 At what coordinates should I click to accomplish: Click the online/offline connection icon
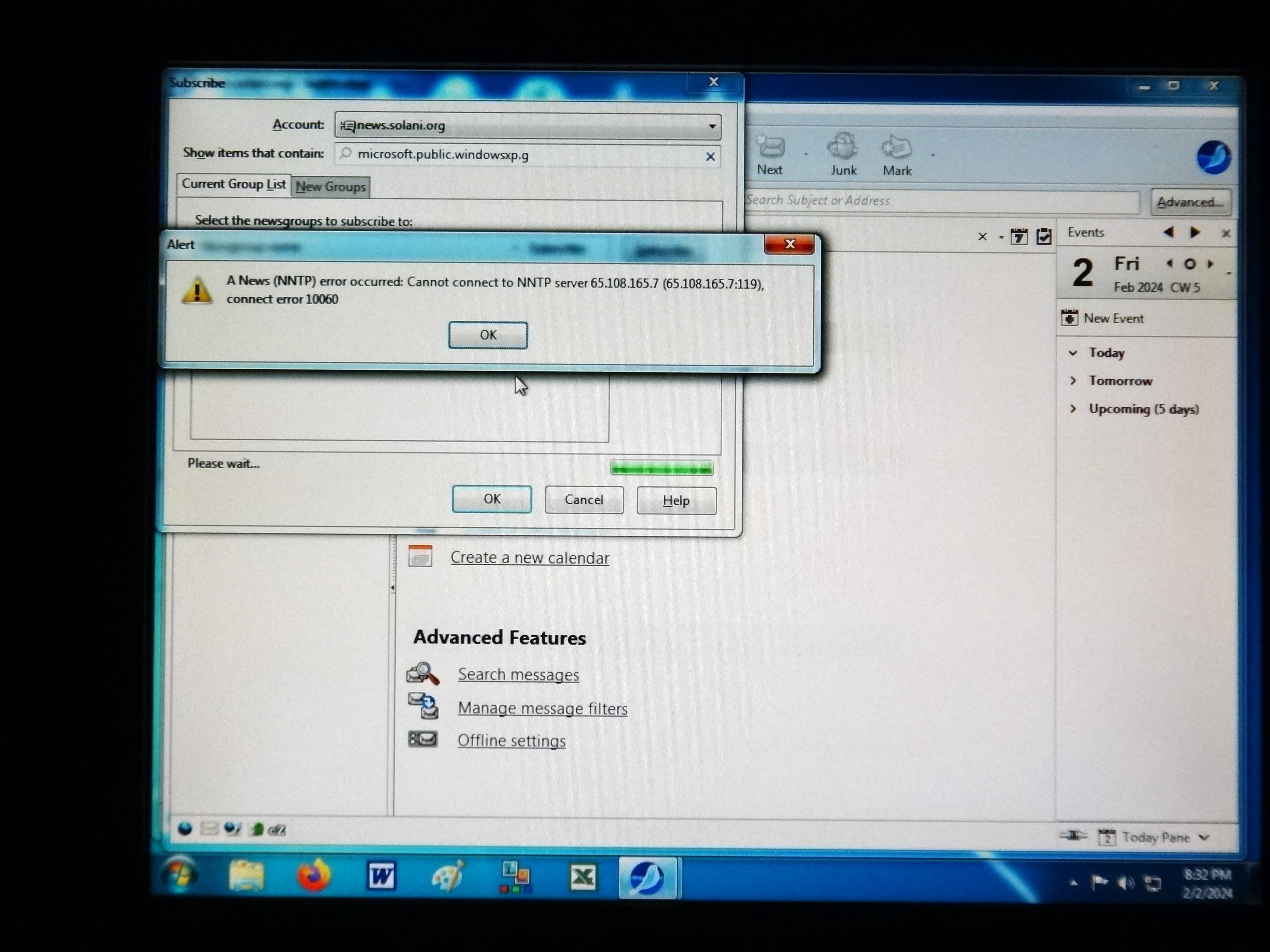[x=1073, y=835]
